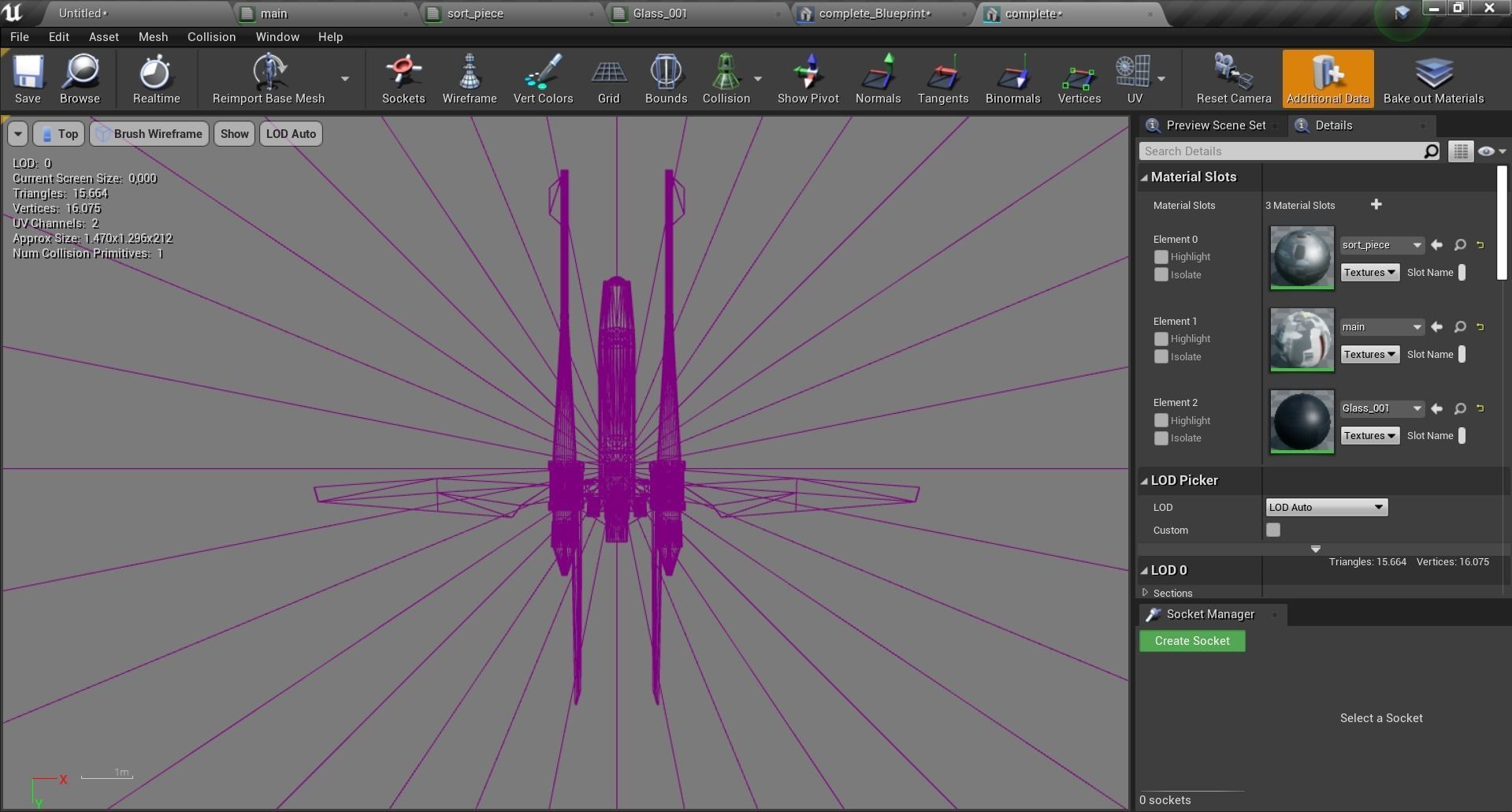
Task: Enable Highlight for Element 1
Action: (x=1161, y=339)
